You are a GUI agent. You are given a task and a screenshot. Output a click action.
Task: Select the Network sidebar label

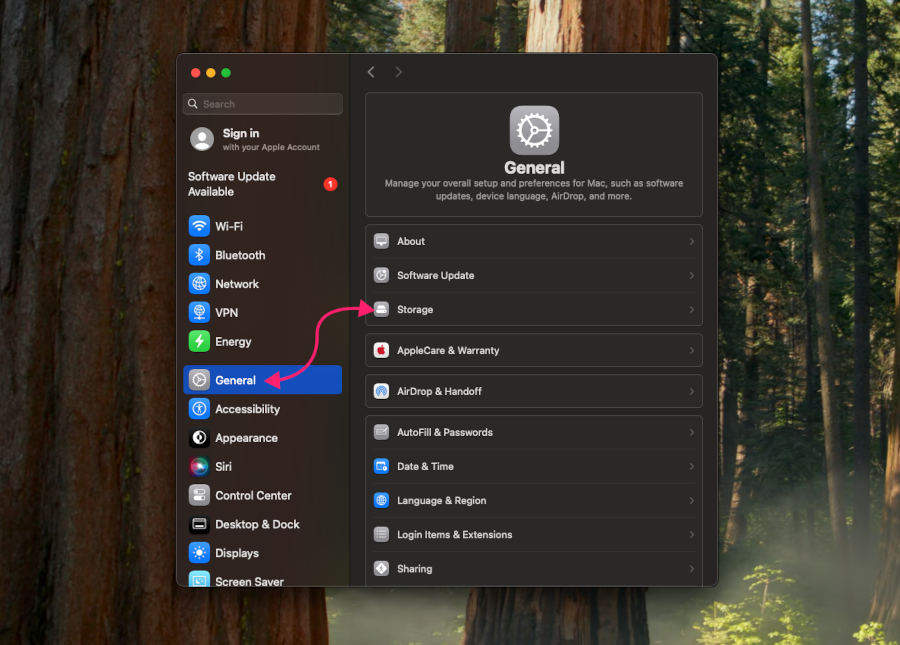tap(237, 284)
